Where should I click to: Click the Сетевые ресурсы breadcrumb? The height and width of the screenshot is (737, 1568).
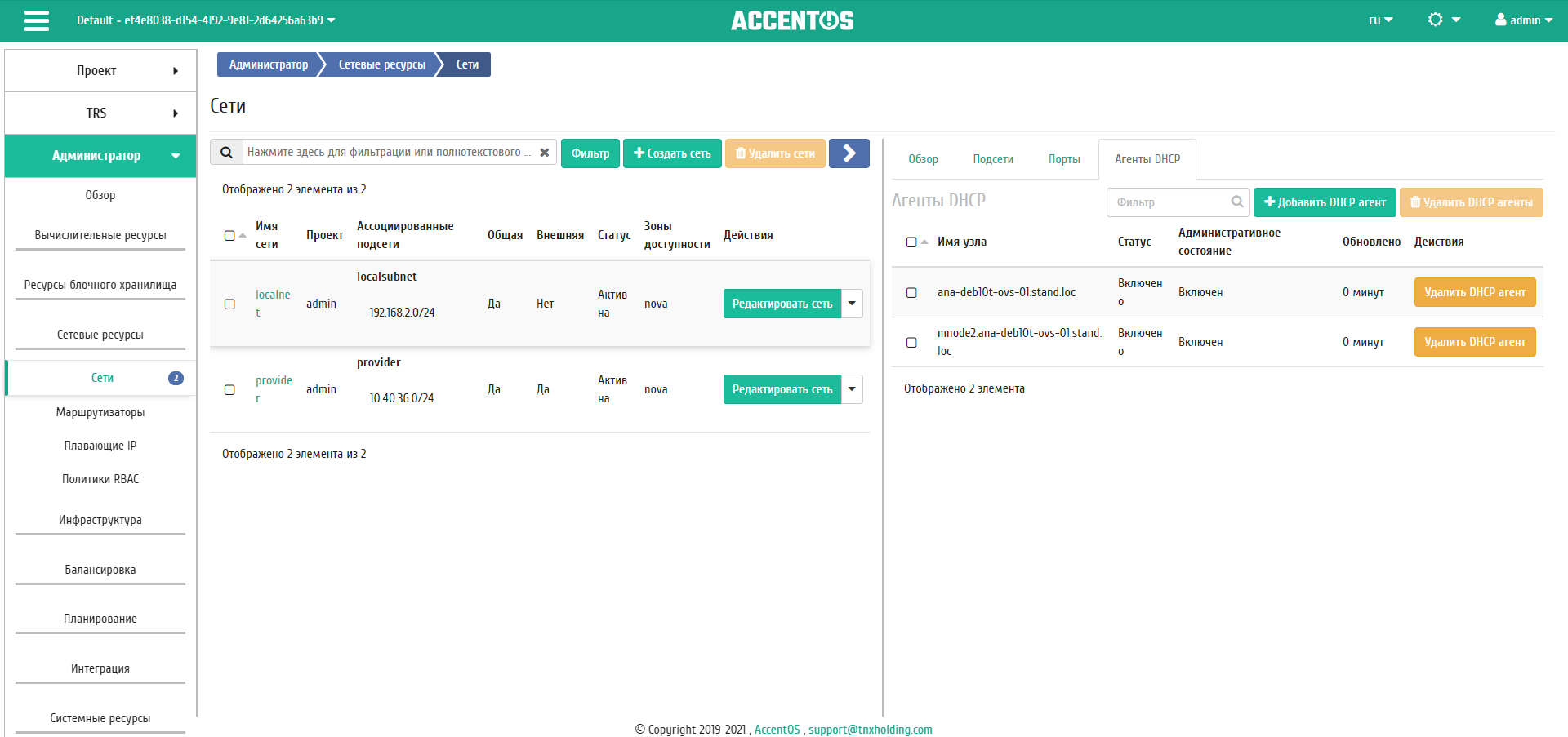[381, 64]
